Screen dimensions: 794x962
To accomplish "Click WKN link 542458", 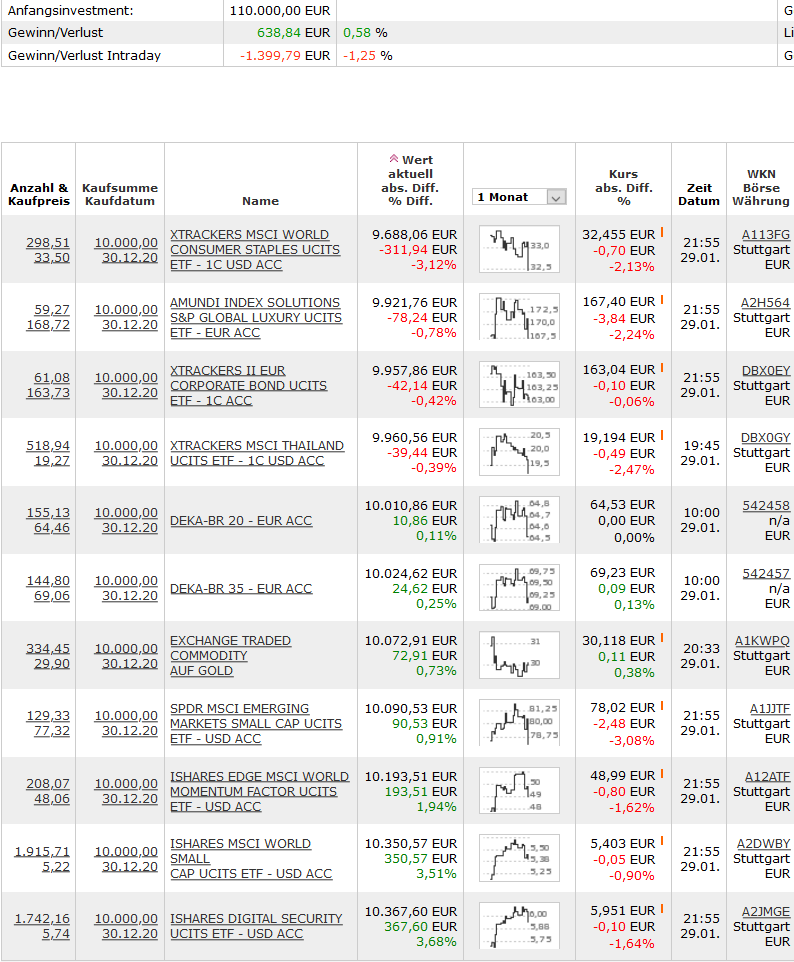I will (766, 506).
